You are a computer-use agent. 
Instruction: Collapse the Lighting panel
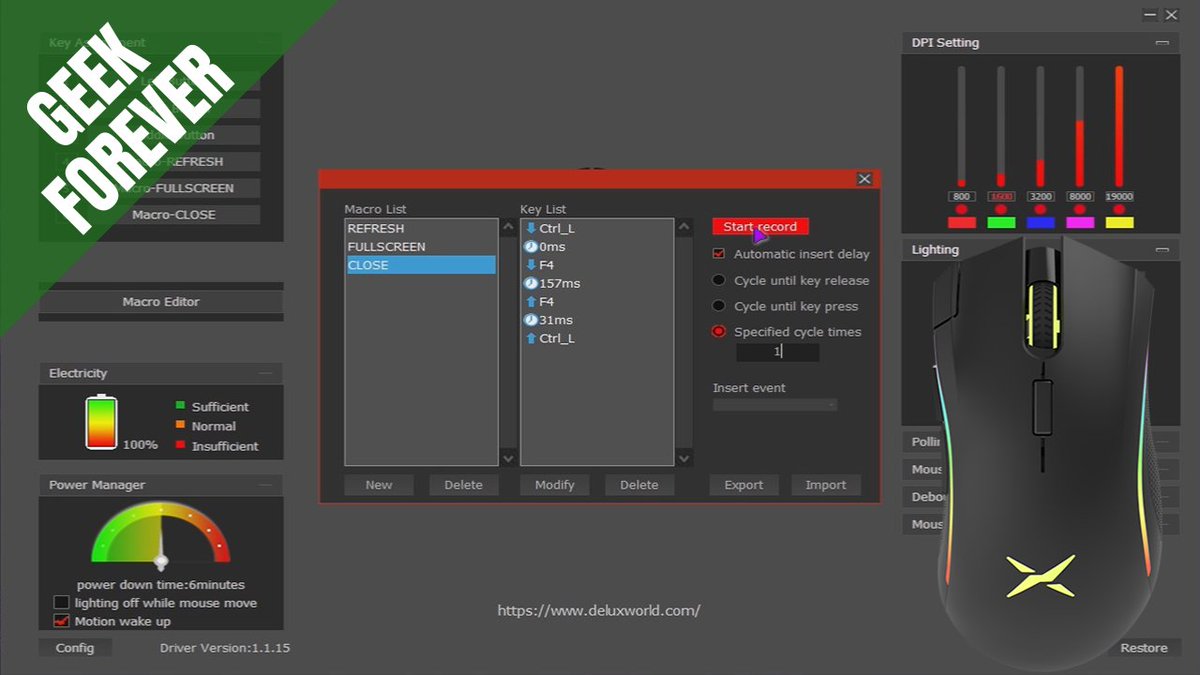pos(1161,250)
